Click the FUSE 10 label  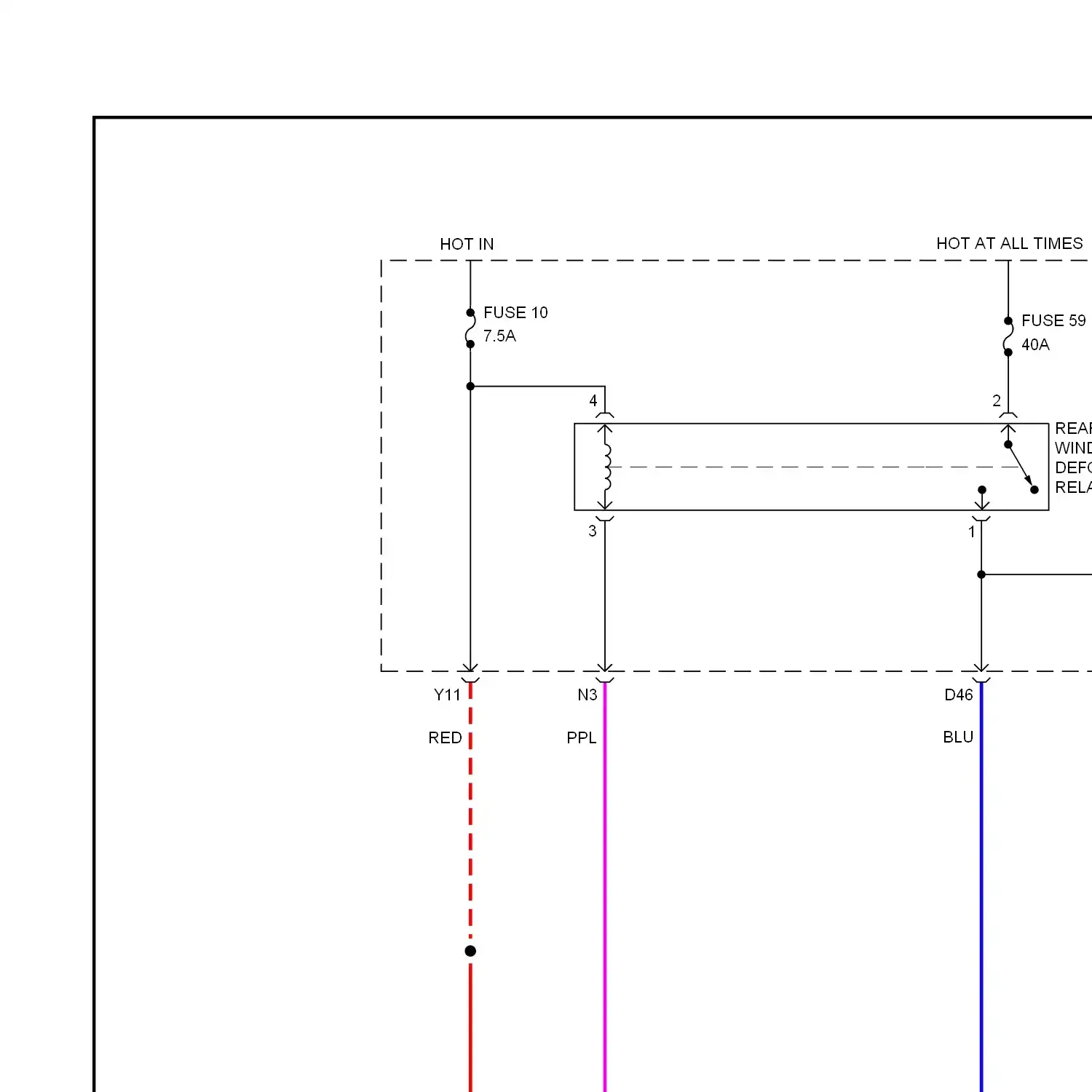[x=515, y=312]
